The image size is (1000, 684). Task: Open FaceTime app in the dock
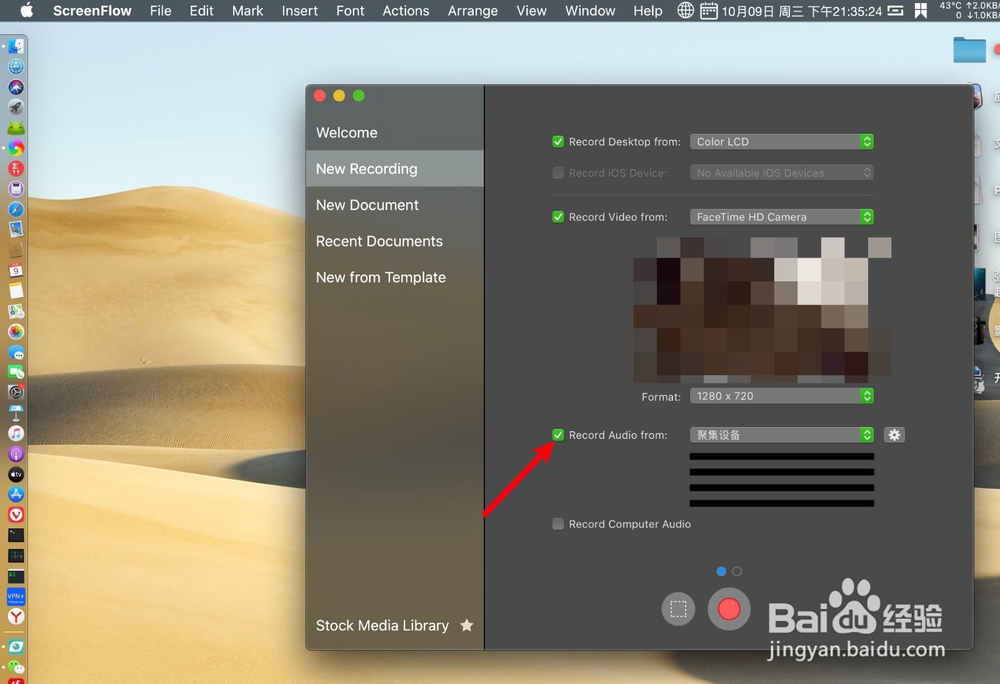pos(16,372)
